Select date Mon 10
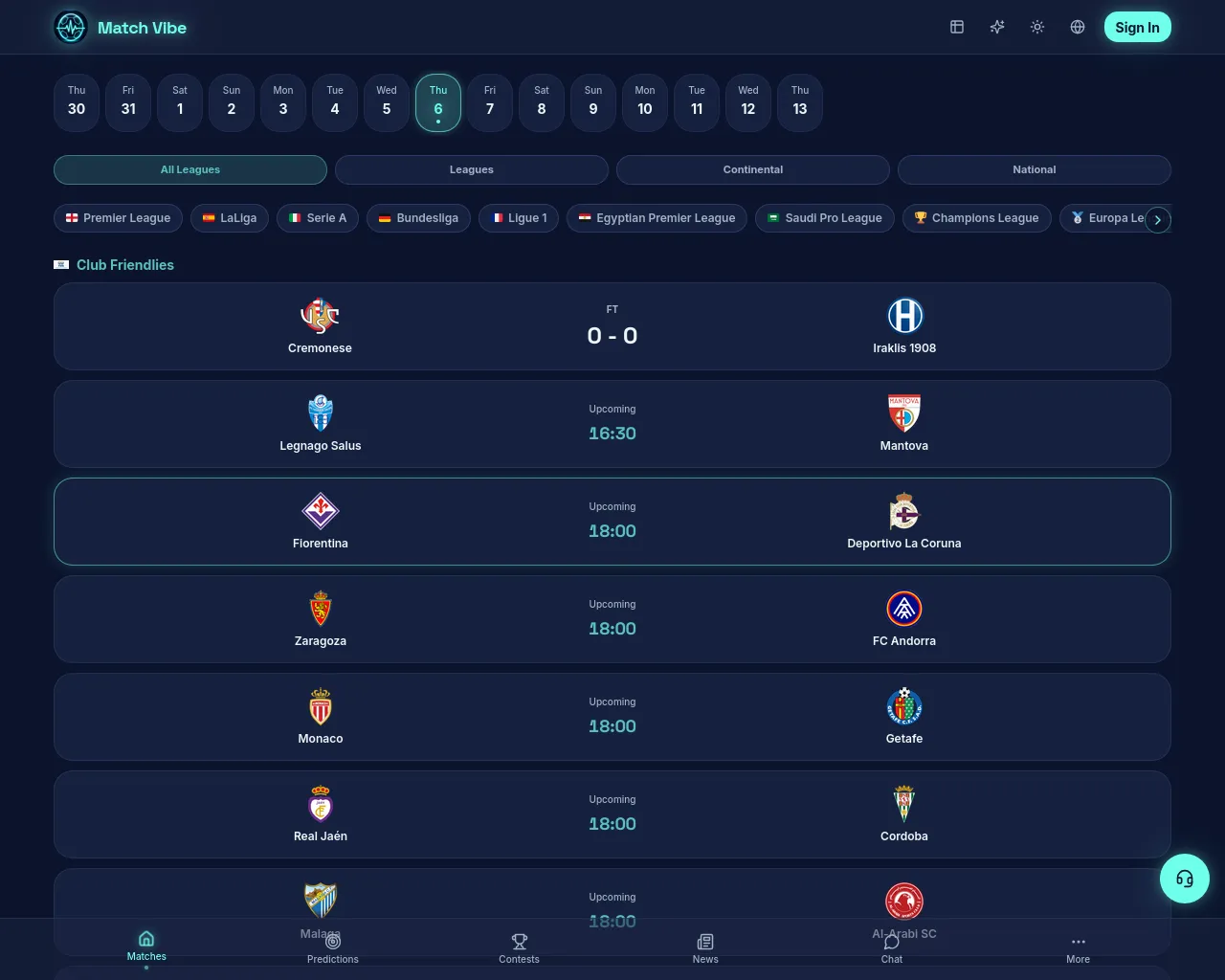 pyautogui.click(x=645, y=102)
